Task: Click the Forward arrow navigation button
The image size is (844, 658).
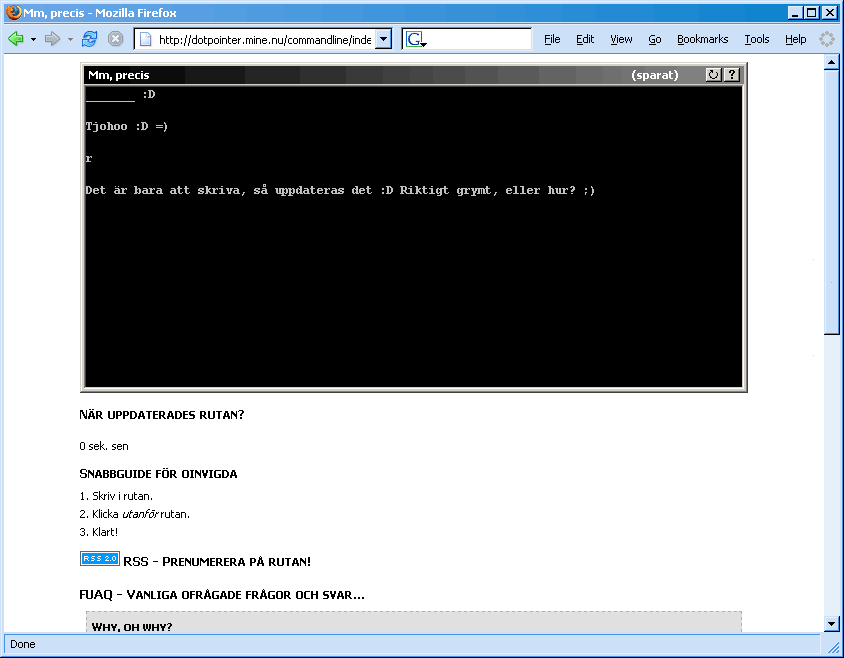Action: point(52,39)
